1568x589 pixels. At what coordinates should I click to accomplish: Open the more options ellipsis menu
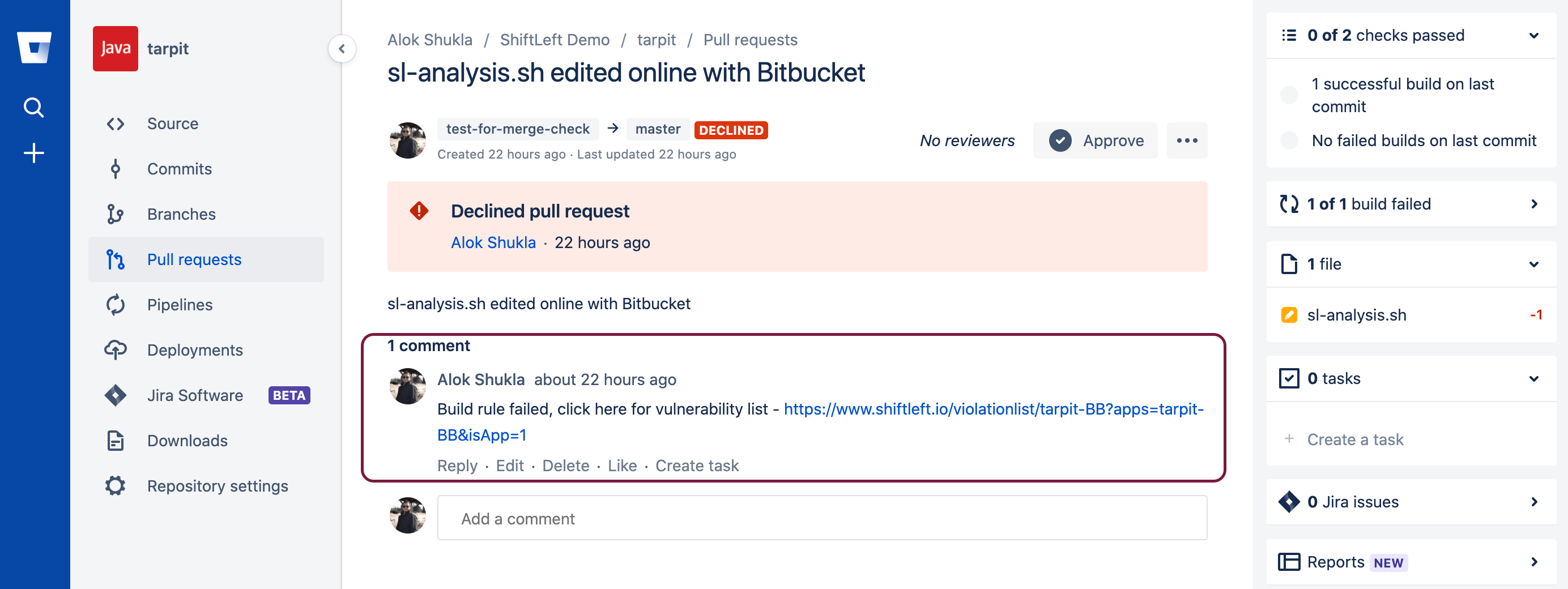[1186, 140]
